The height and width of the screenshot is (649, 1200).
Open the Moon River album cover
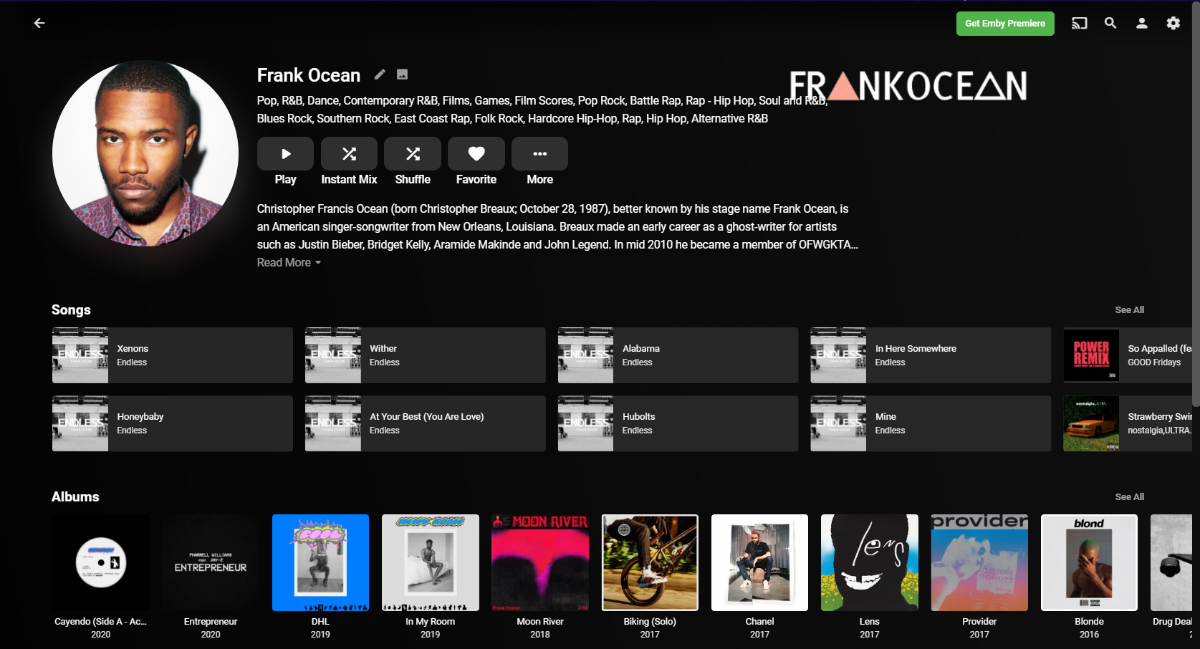coord(540,562)
